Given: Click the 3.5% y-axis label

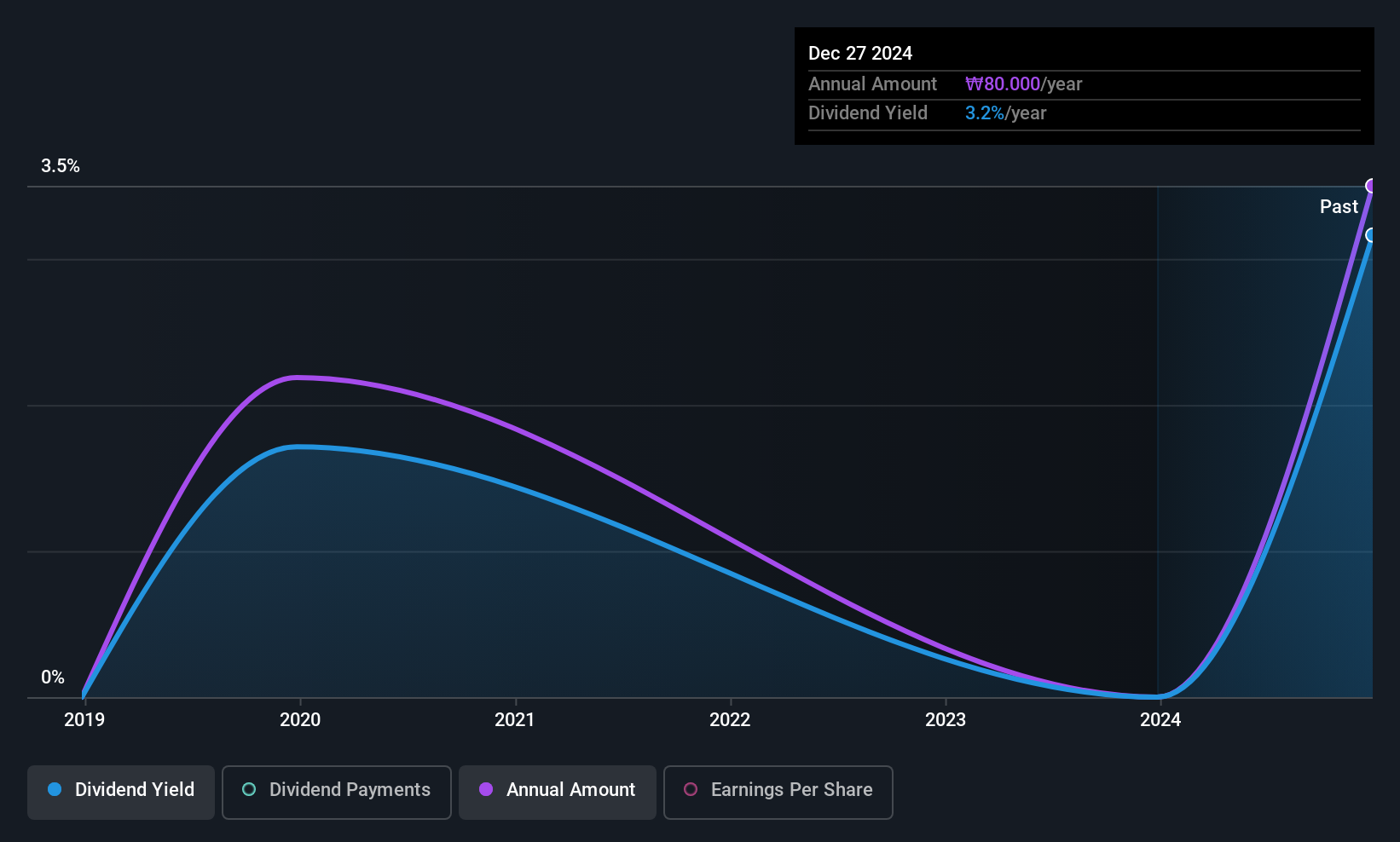Looking at the screenshot, I should click(61, 166).
